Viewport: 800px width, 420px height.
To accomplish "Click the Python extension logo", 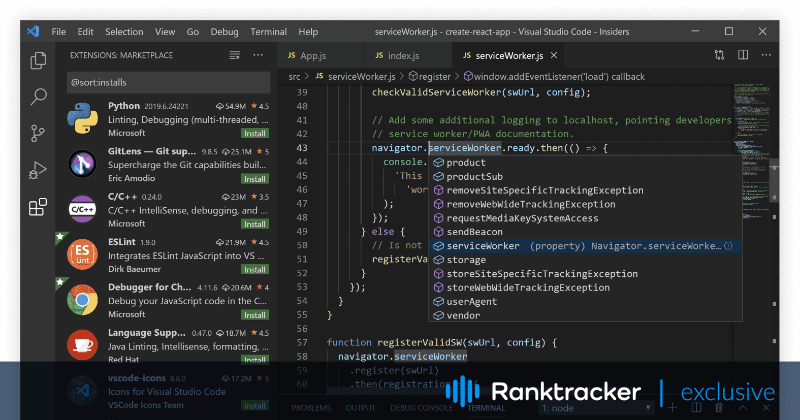I will click(82, 118).
